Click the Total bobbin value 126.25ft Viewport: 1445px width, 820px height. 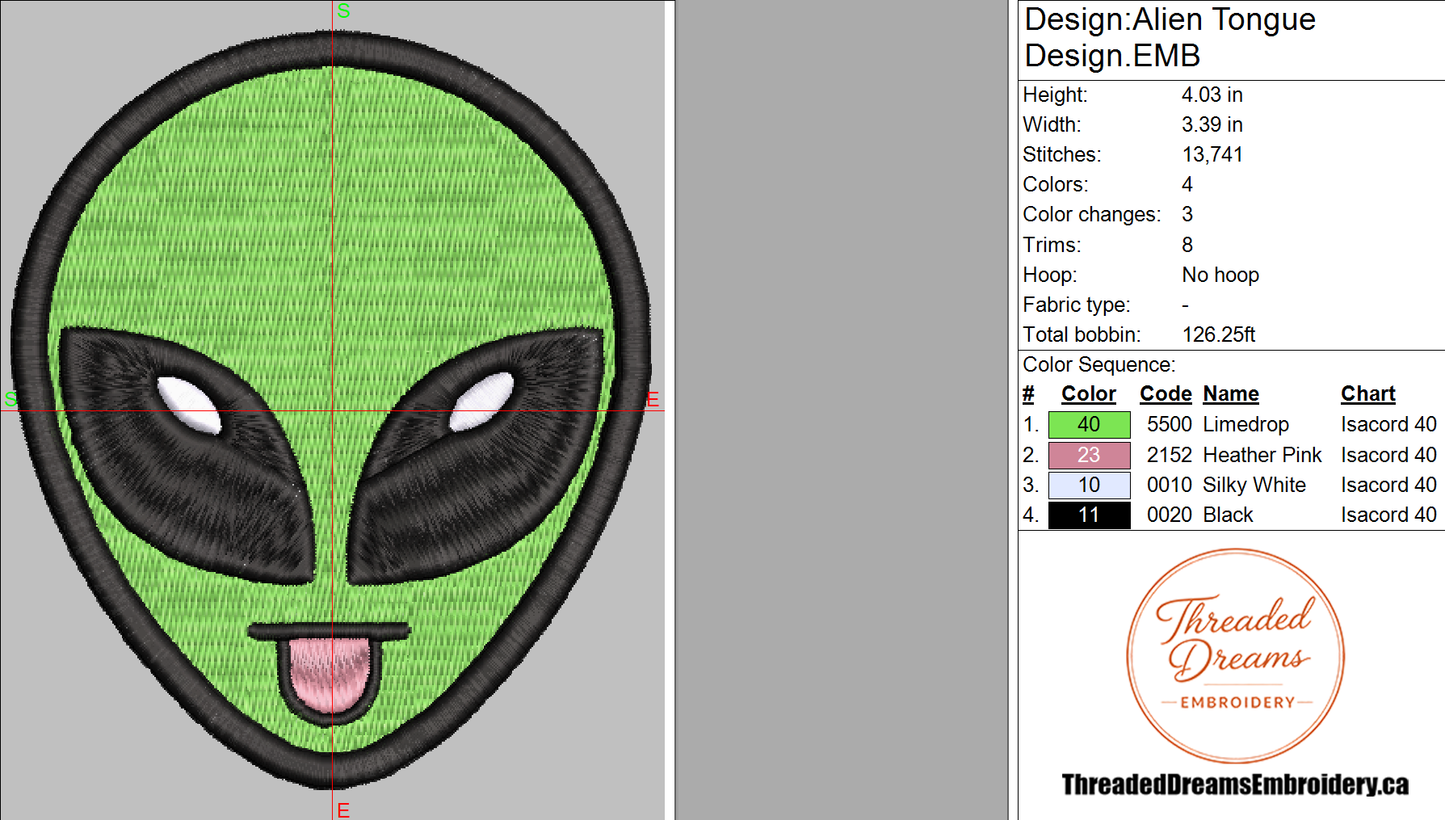tap(1218, 335)
